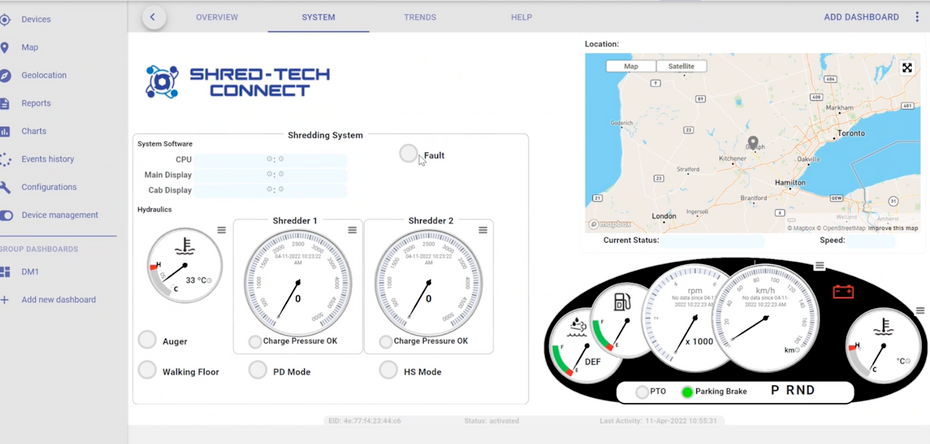
Task: Open the Geolocation compass icon
Action: (5, 75)
